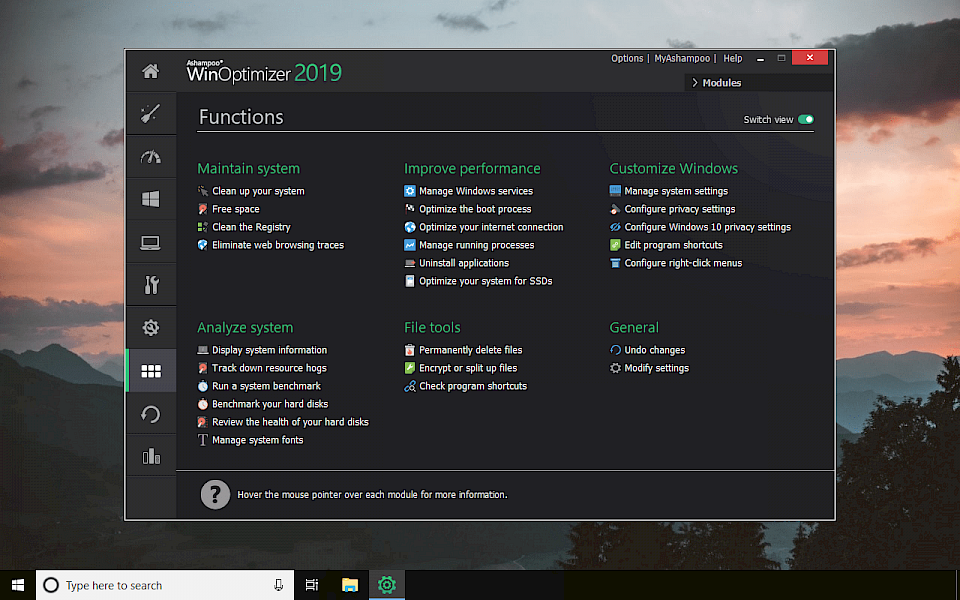Click the Permanently delete files icon
Image resolution: width=960 pixels, height=600 pixels.
pyautogui.click(x=410, y=350)
